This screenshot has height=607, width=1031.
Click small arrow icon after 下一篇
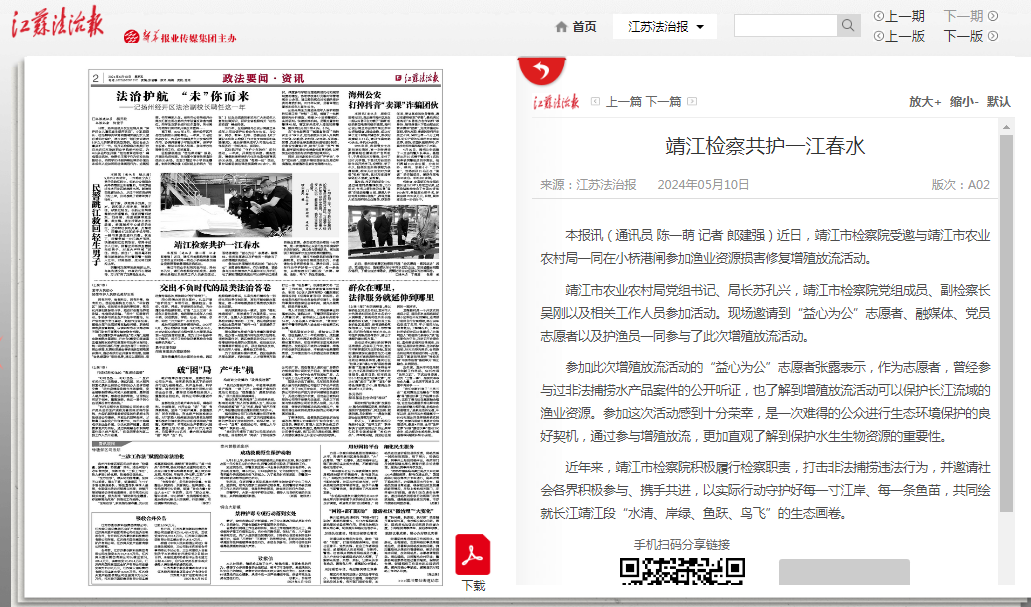coord(692,101)
